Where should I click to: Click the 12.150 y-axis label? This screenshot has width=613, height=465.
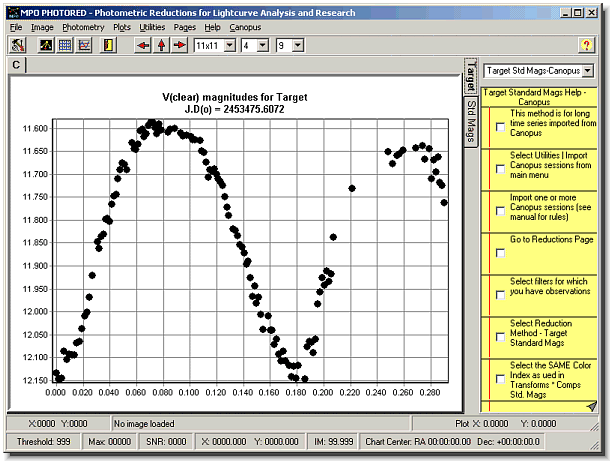35,380
